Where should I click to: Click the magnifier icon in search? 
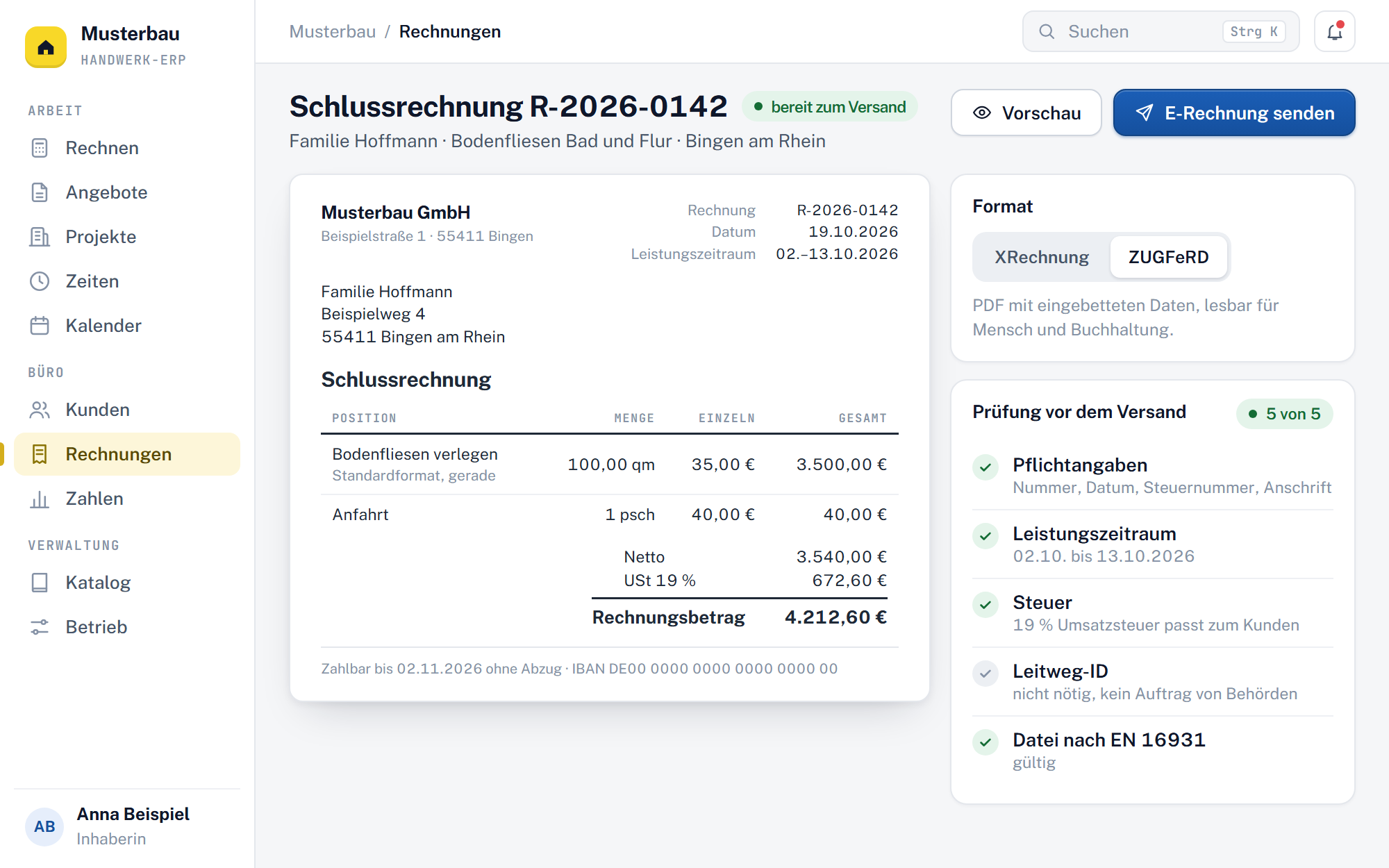[1047, 31]
